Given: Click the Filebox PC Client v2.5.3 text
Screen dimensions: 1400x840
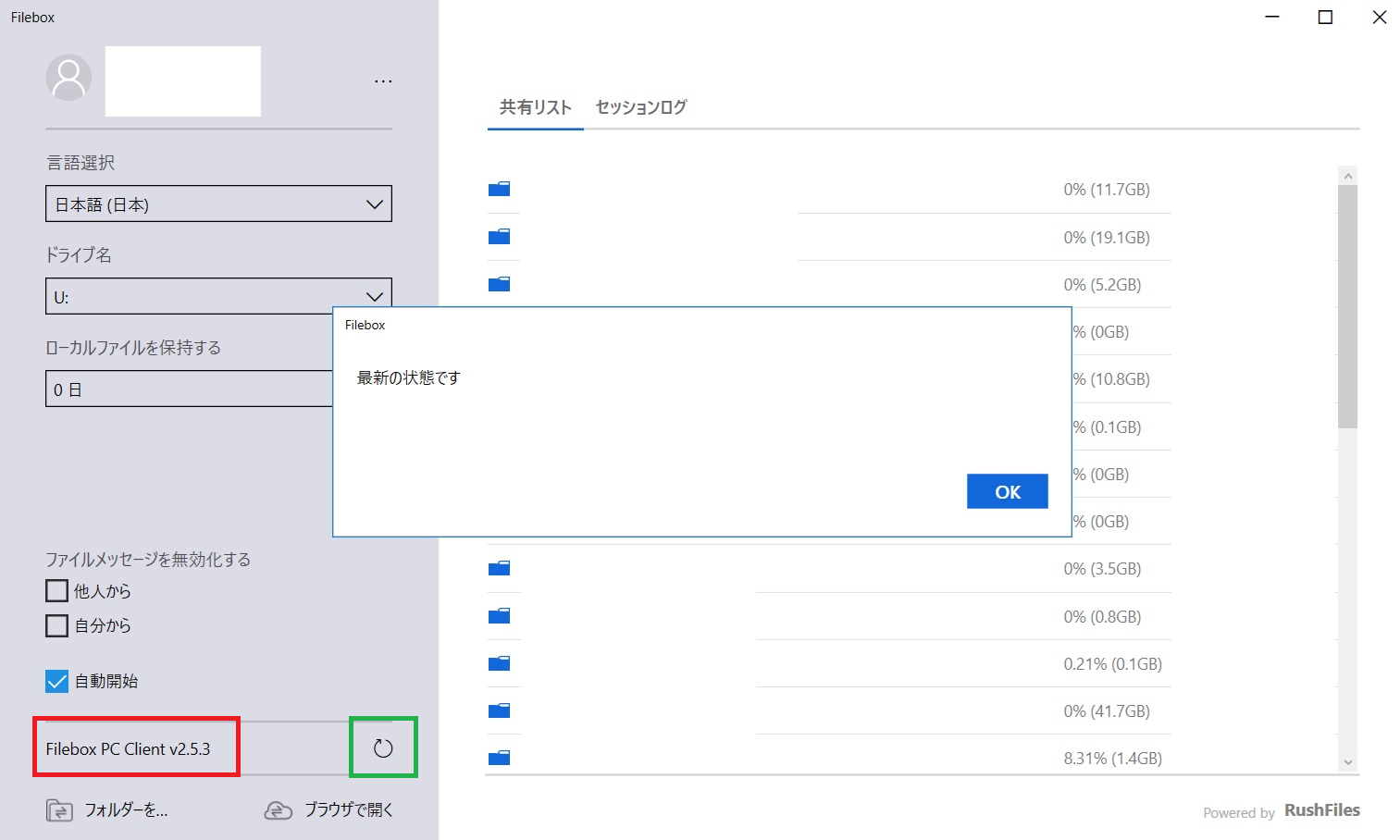Looking at the screenshot, I should (128, 749).
